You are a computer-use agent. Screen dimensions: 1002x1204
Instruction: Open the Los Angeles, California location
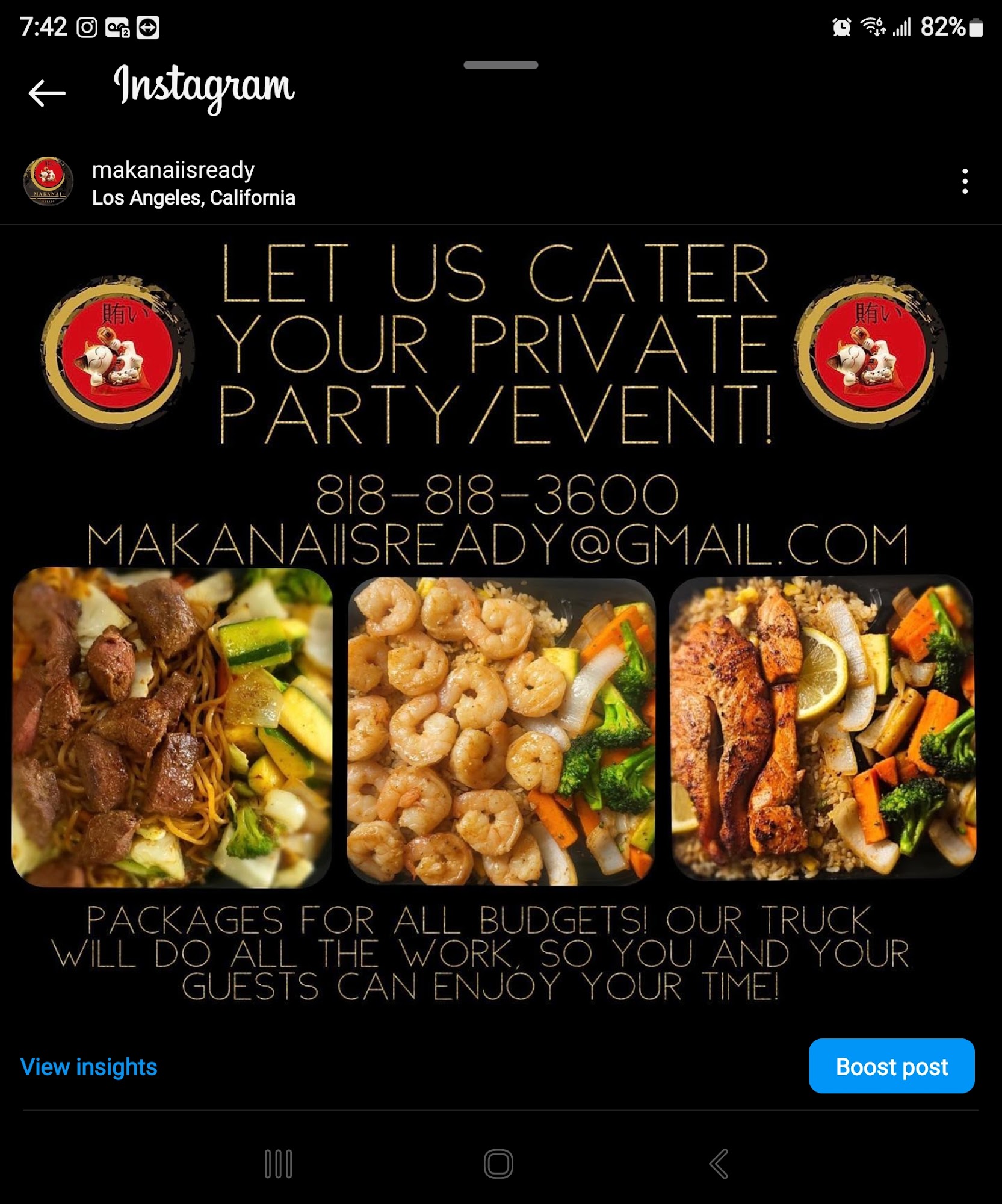193,197
